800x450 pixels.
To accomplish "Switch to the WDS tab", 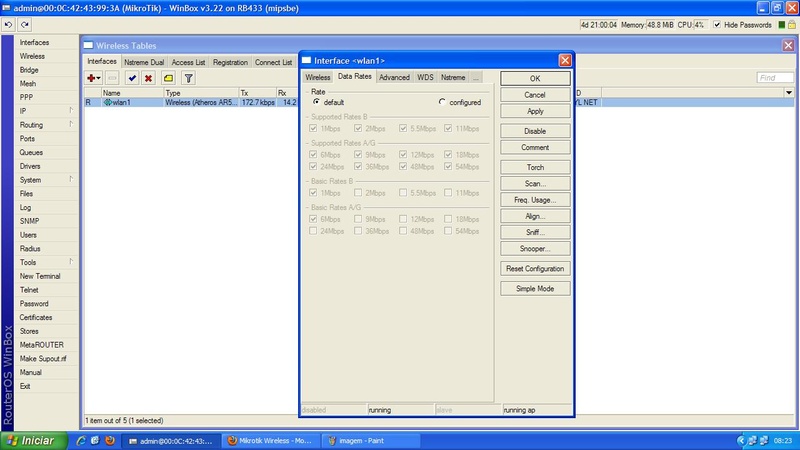I will pos(425,78).
